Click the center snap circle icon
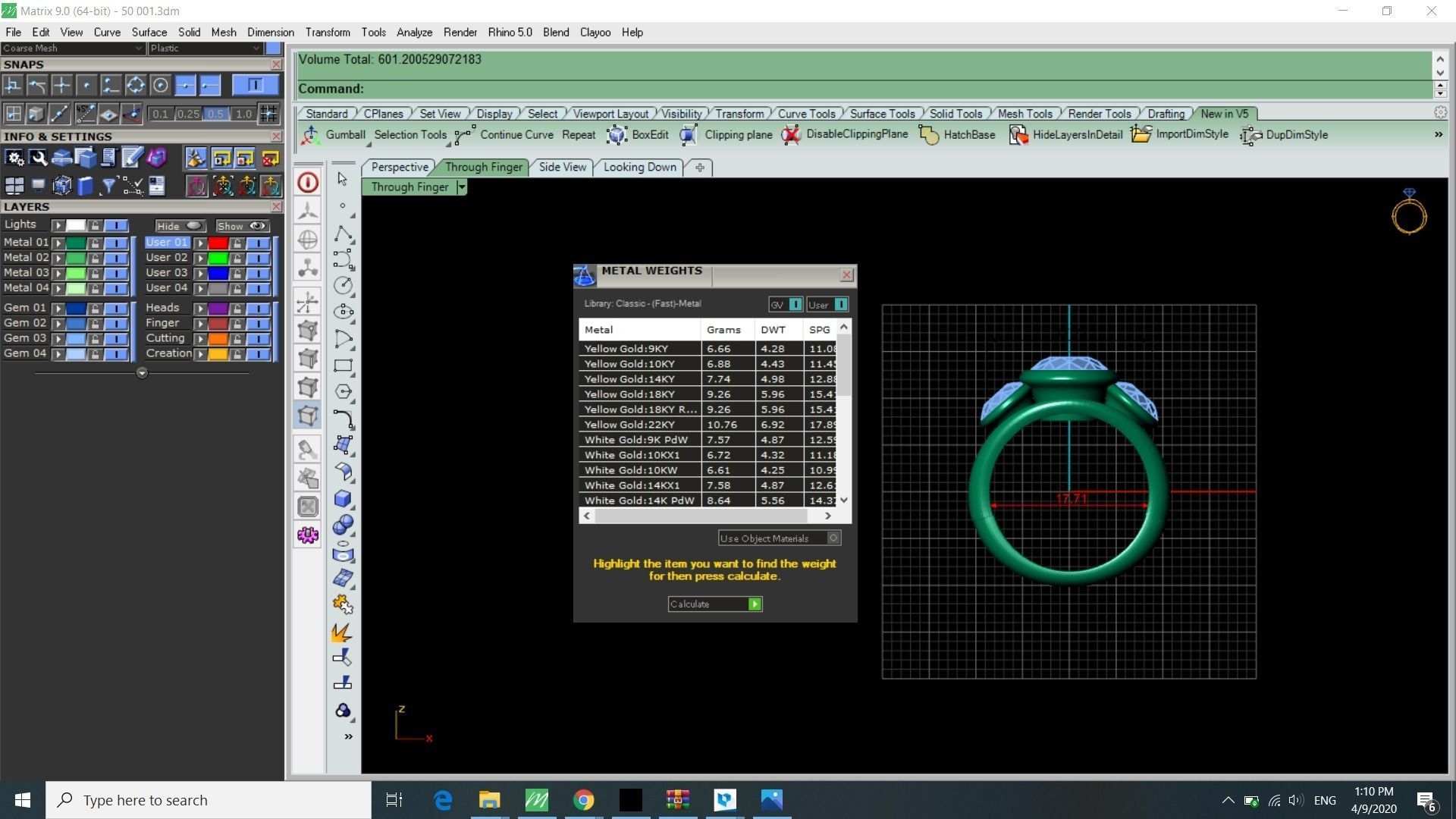The width and height of the screenshot is (1456, 819). [160, 86]
